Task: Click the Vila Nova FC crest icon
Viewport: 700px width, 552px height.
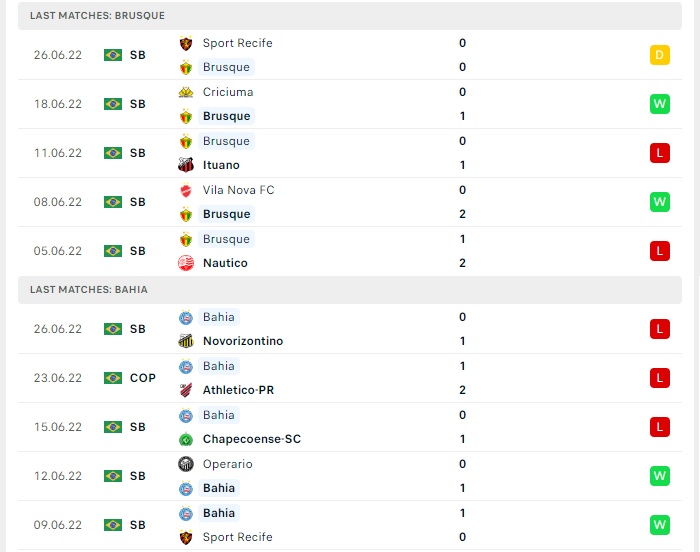Action: click(186, 190)
